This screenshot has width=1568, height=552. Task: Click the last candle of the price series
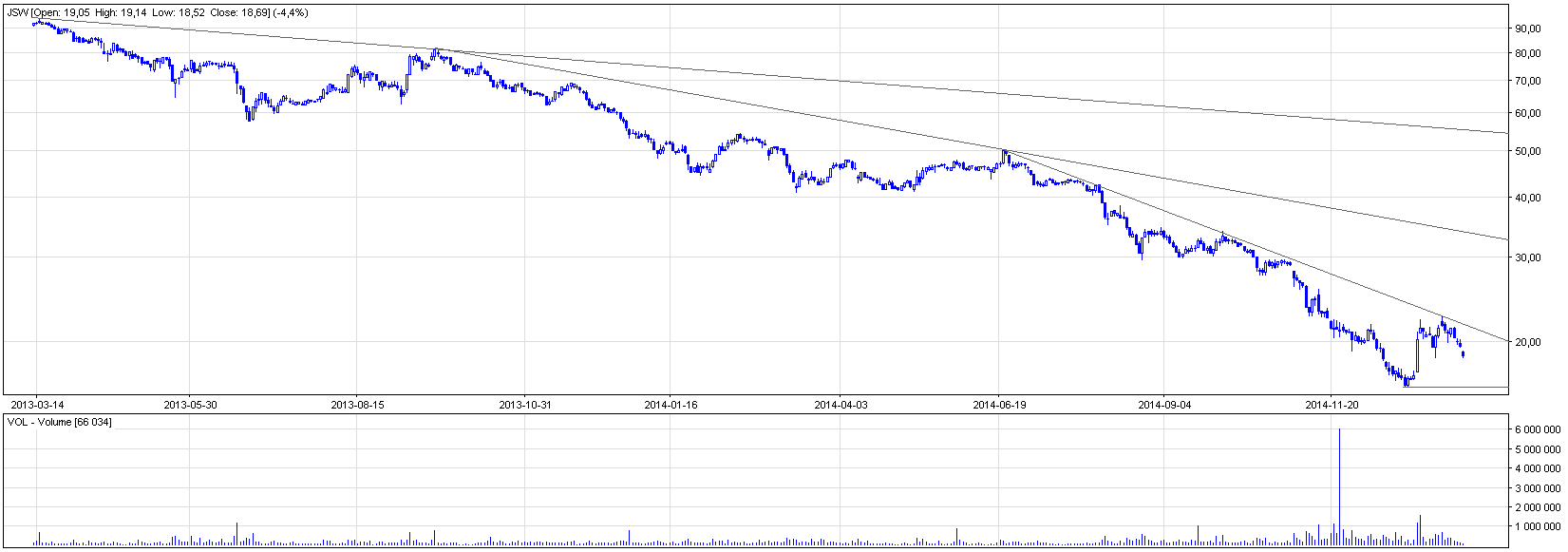[x=1464, y=353]
